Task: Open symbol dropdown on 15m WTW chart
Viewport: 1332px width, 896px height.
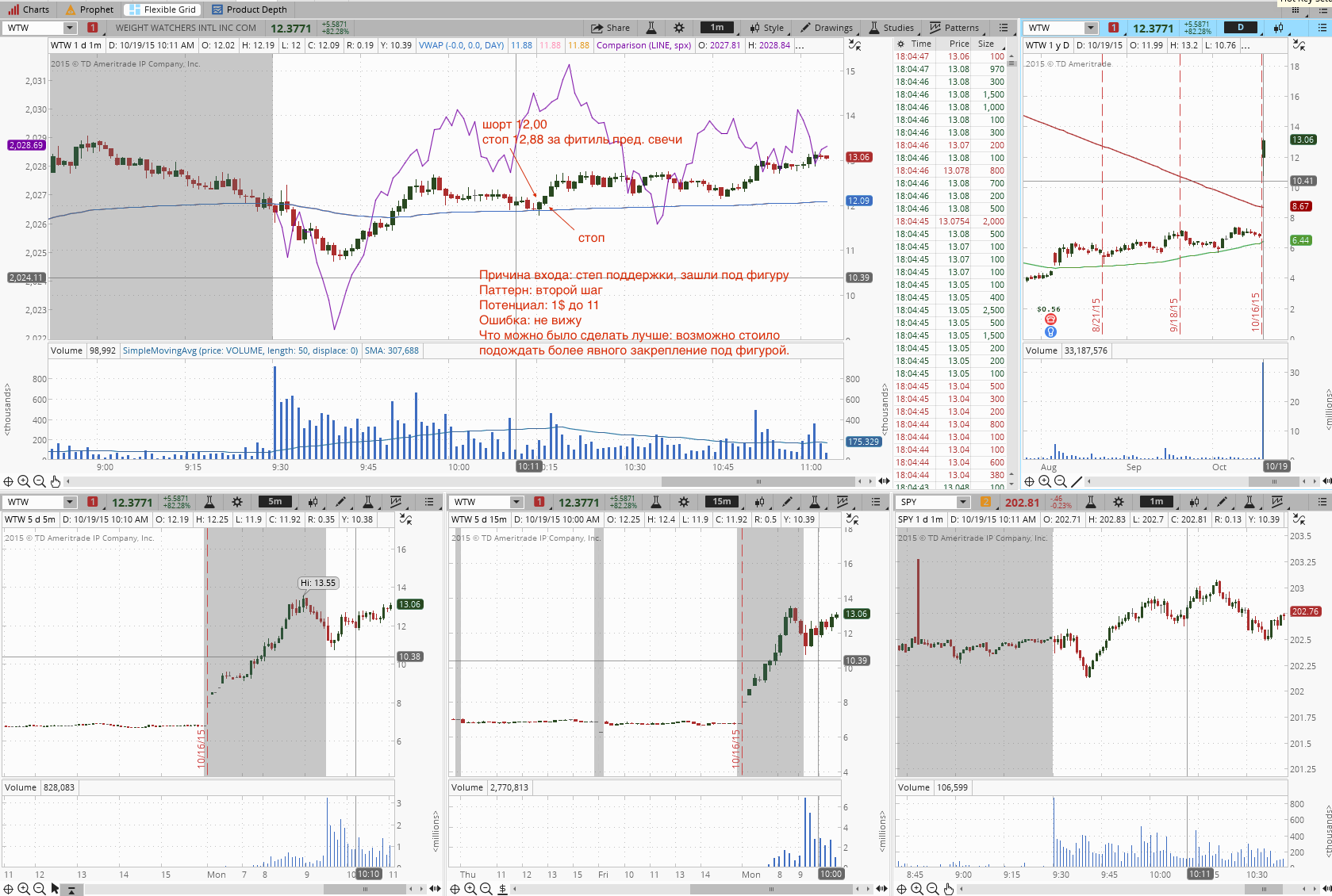Action: 516,502
